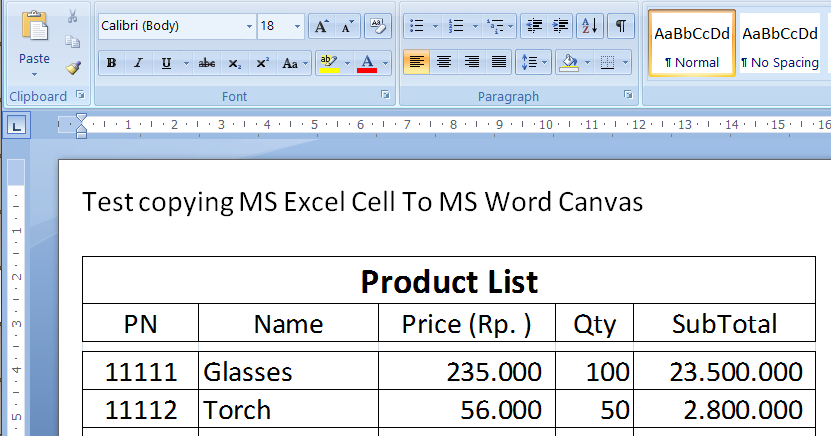
Task: Expand the font size dropdown arrow
Action: (297, 26)
